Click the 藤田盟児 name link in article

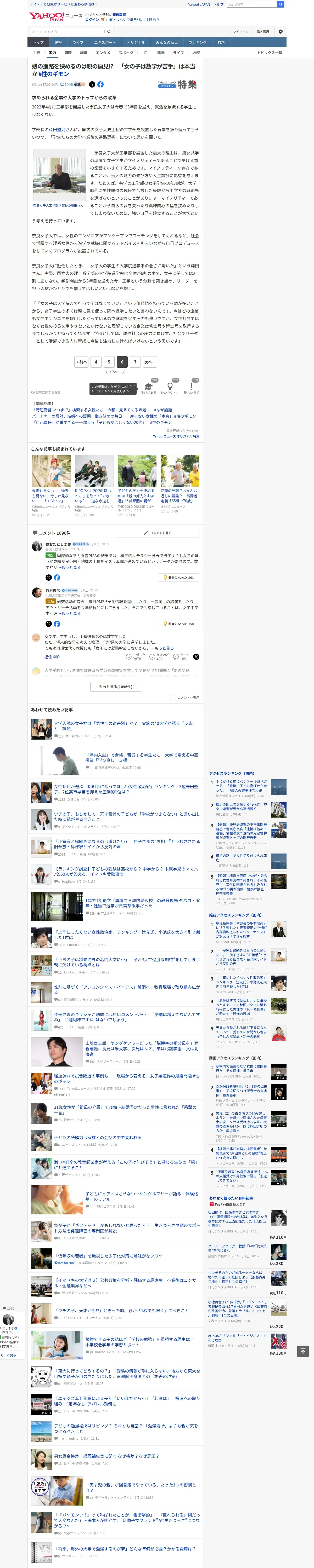[57, 130]
